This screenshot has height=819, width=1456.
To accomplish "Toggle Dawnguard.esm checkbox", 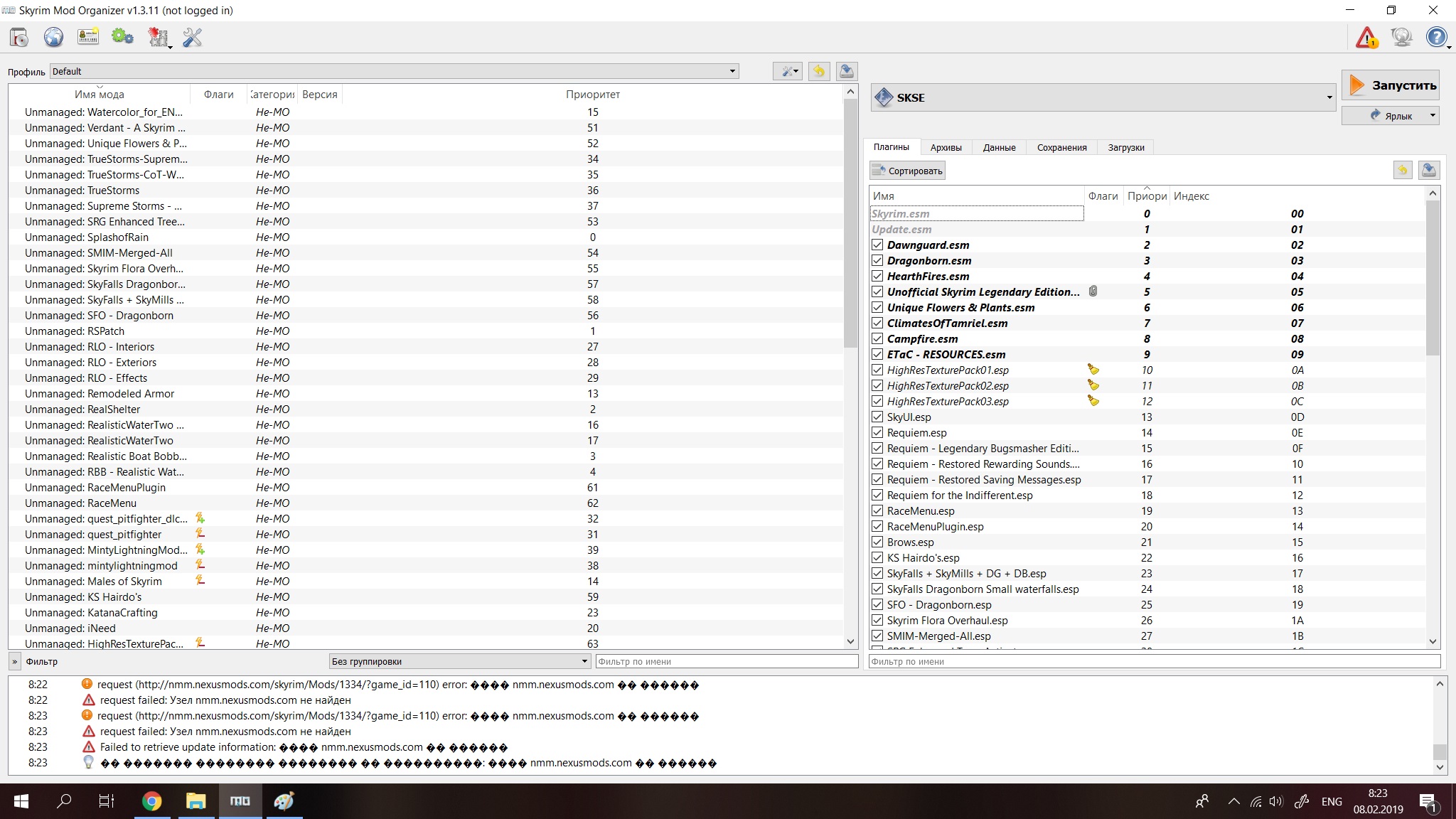I will [877, 245].
